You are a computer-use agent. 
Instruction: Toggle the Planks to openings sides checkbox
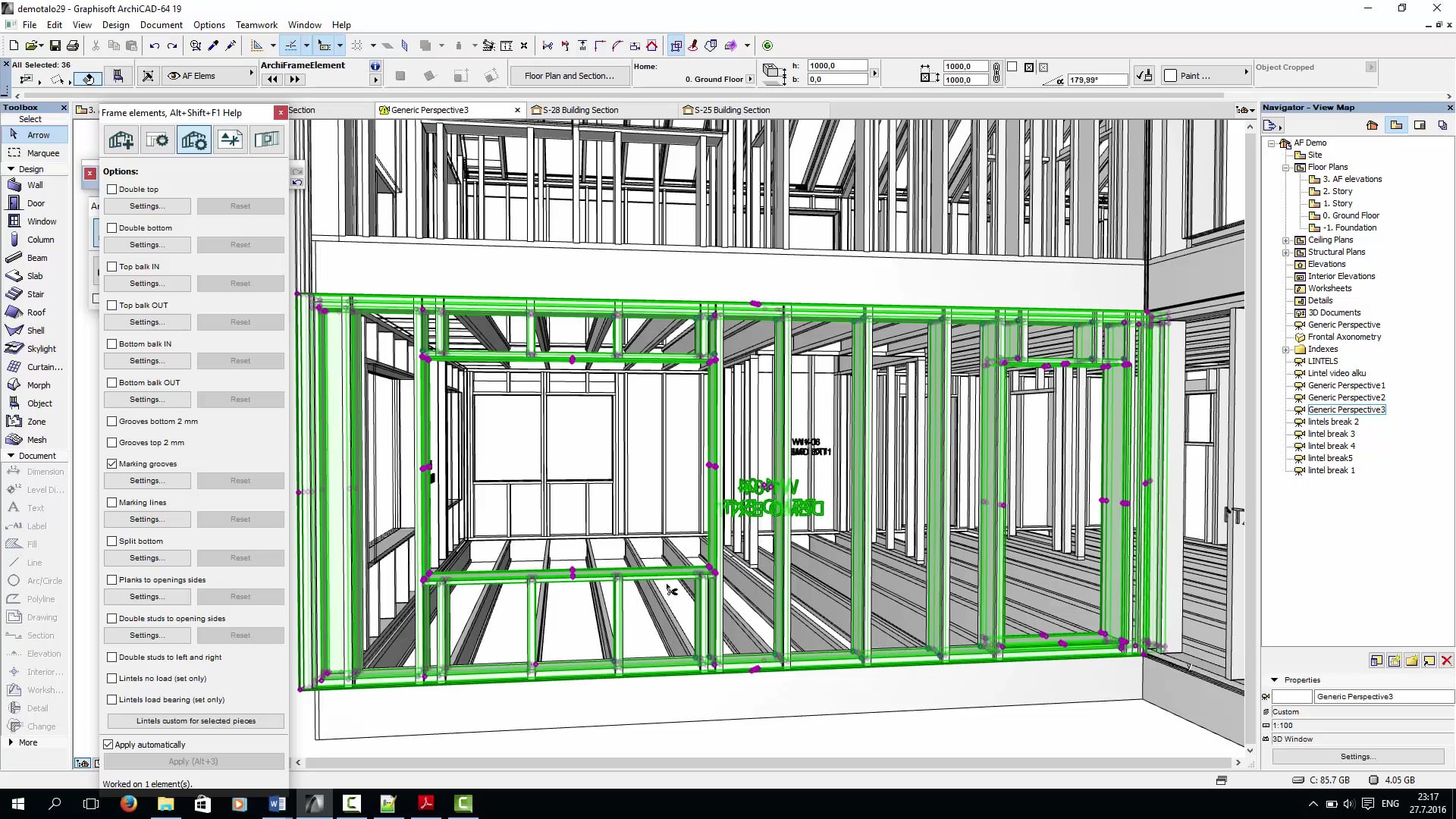[x=112, y=579]
